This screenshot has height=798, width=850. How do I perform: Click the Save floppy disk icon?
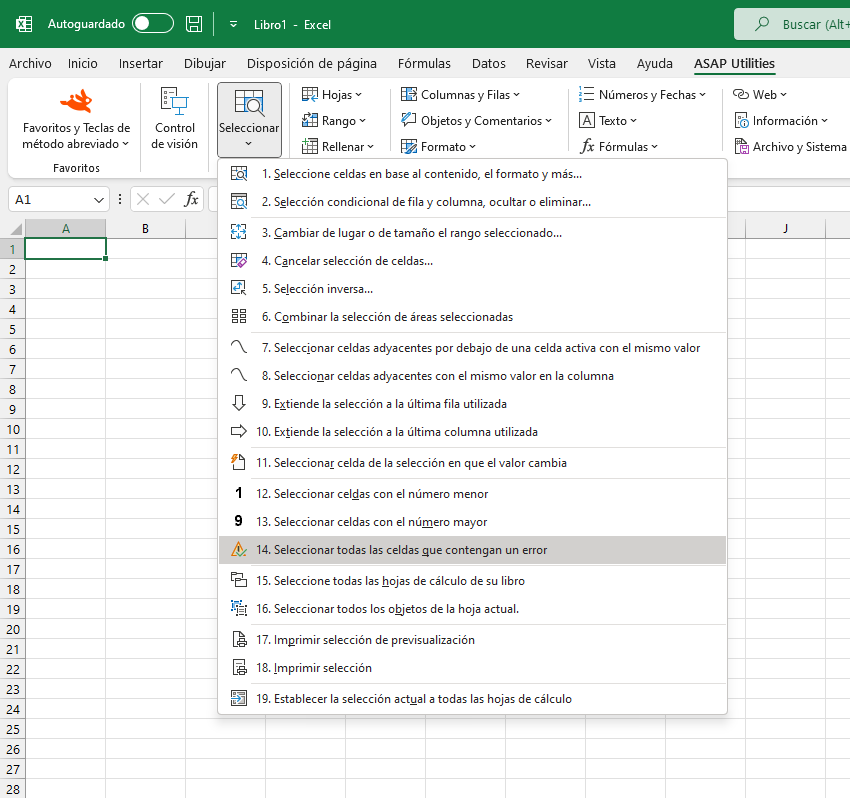pyautogui.click(x=194, y=24)
